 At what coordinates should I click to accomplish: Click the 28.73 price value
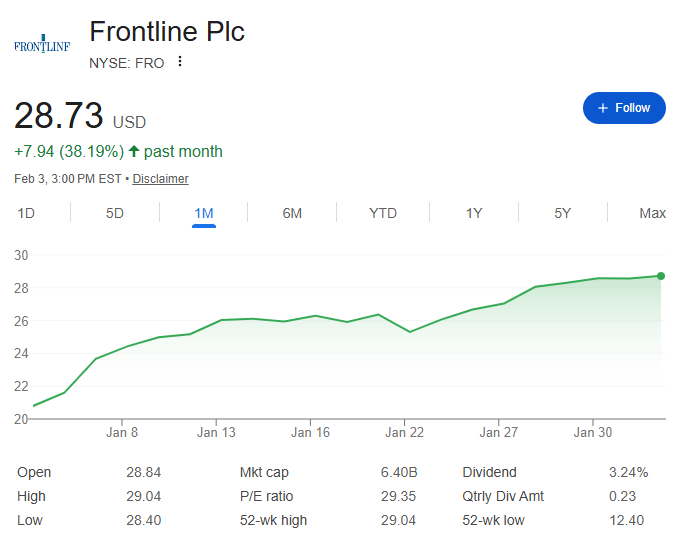(x=58, y=115)
